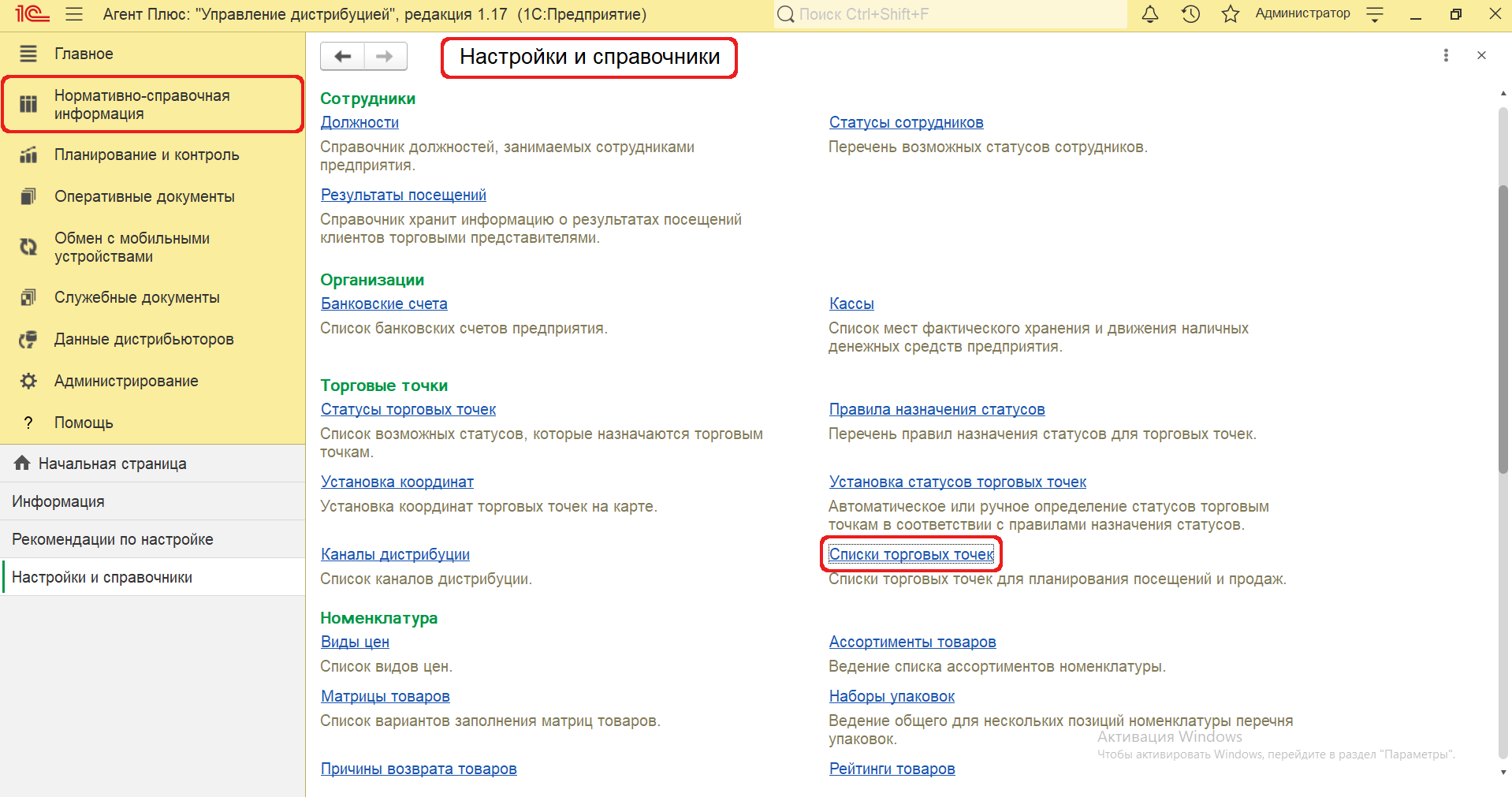Switch to Начальная страница tab

click(152, 464)
